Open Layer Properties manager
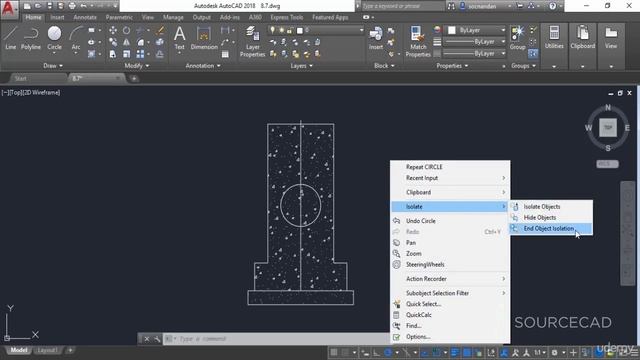This screenshot has width=640, height=360. pos(252,41)
